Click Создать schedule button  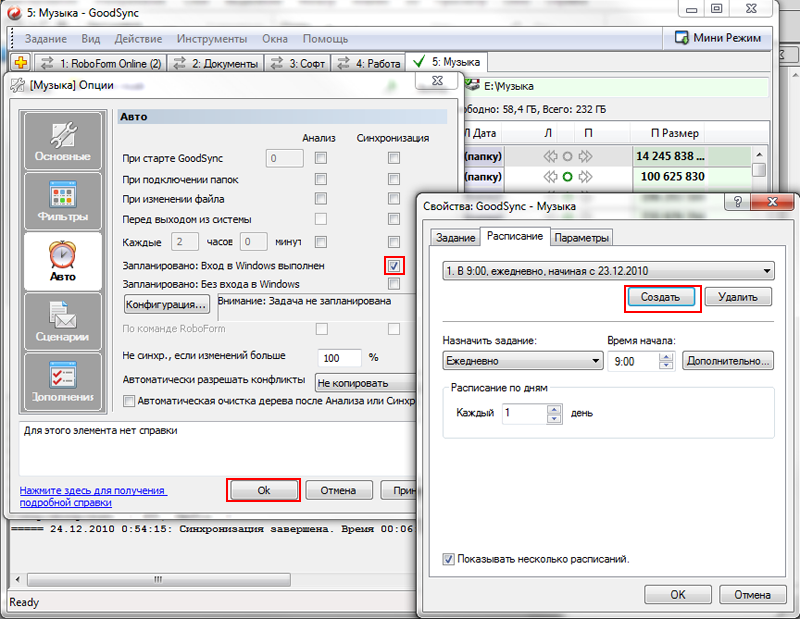(x=661, y=296)
